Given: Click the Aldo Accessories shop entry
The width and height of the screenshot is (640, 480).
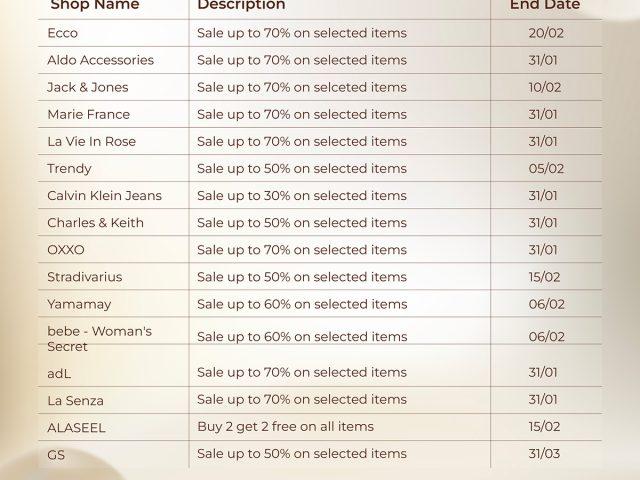Looking at the screenshot, I should pos(100,60).
